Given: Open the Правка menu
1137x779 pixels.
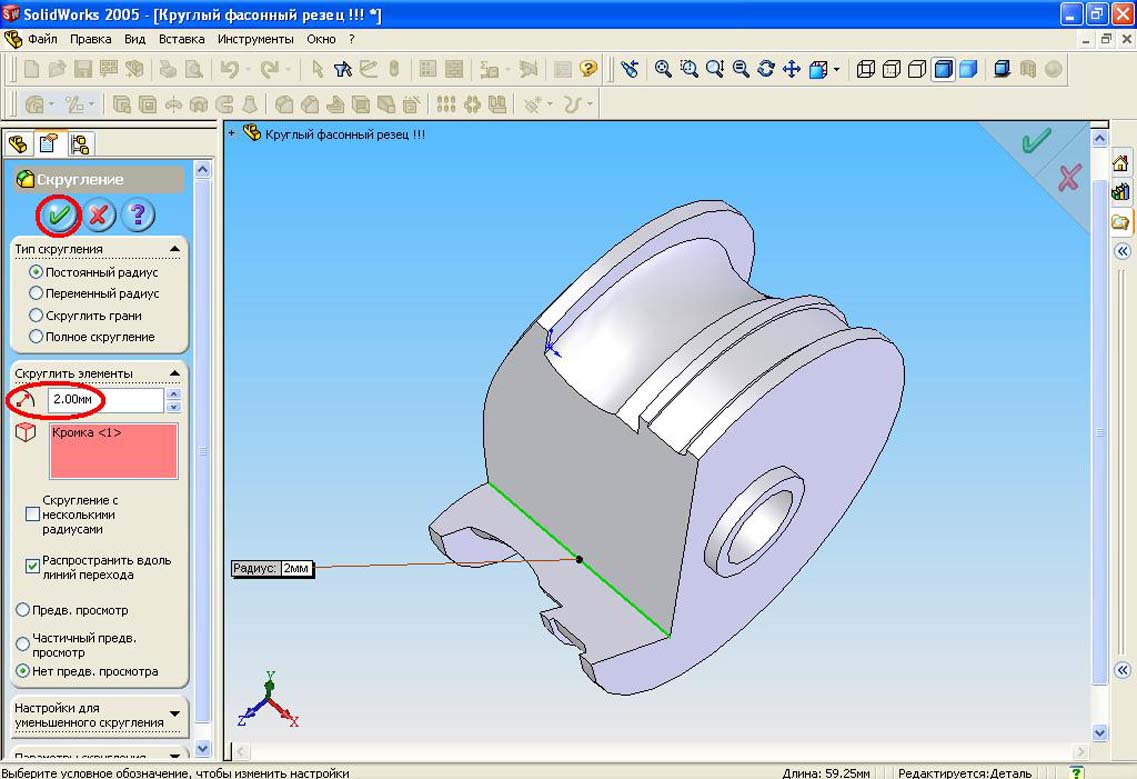Looking at the screenshot, I should click(91, 39).
